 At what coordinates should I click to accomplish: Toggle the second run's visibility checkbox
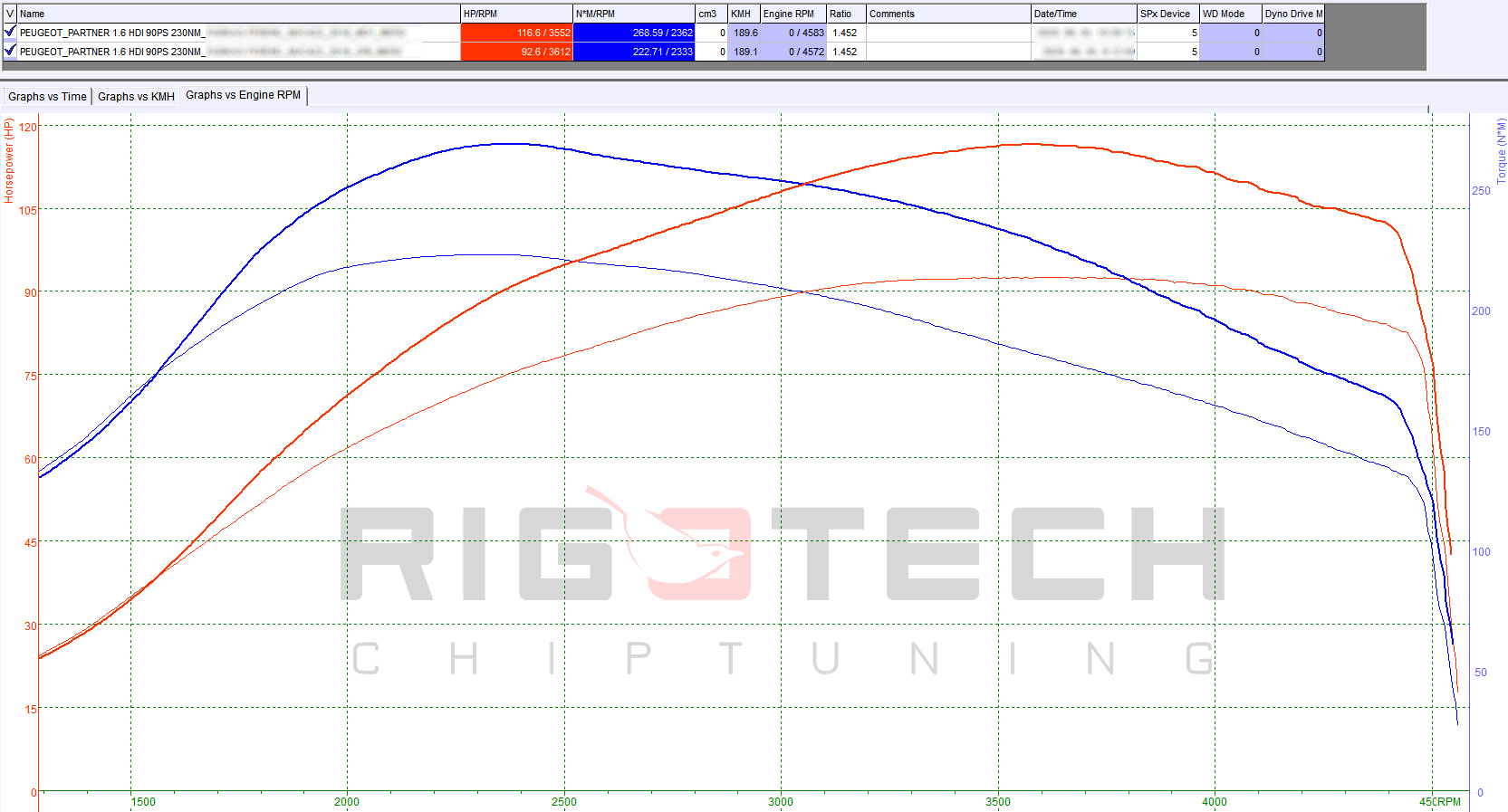10,51
